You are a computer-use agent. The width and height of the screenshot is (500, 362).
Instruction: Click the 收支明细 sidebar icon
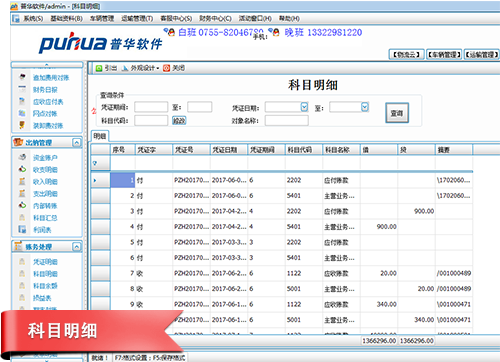pos(22,169)
